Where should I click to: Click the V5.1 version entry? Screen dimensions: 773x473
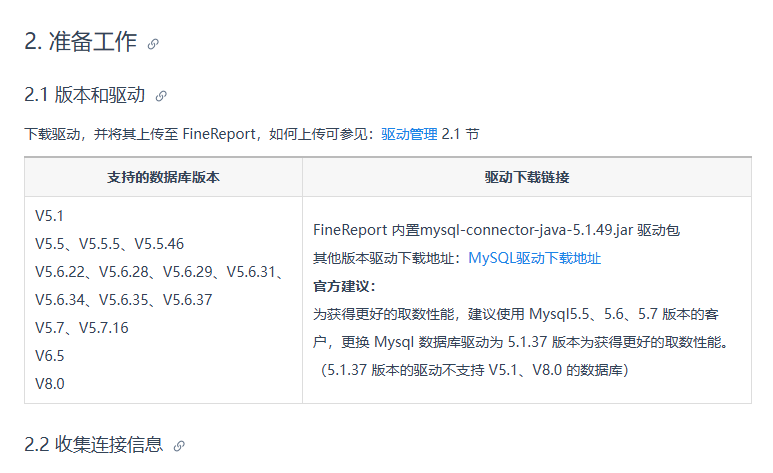point(49,216)
